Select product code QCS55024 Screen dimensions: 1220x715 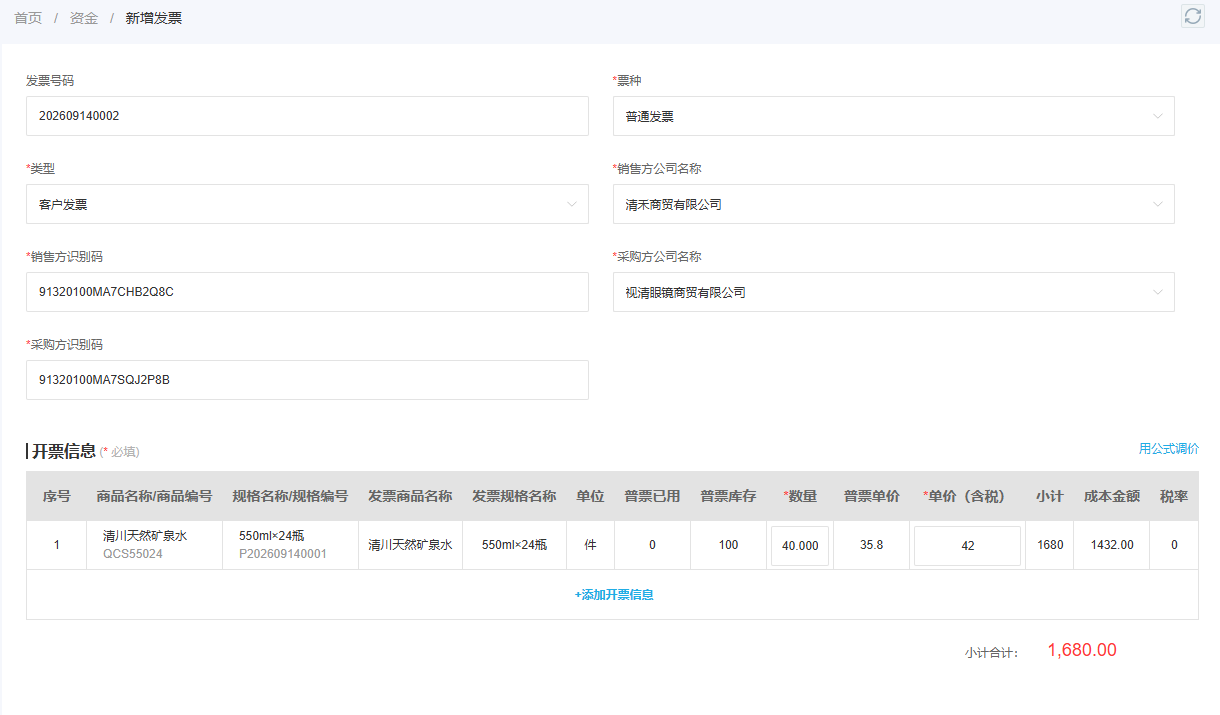tap(133, 553)
